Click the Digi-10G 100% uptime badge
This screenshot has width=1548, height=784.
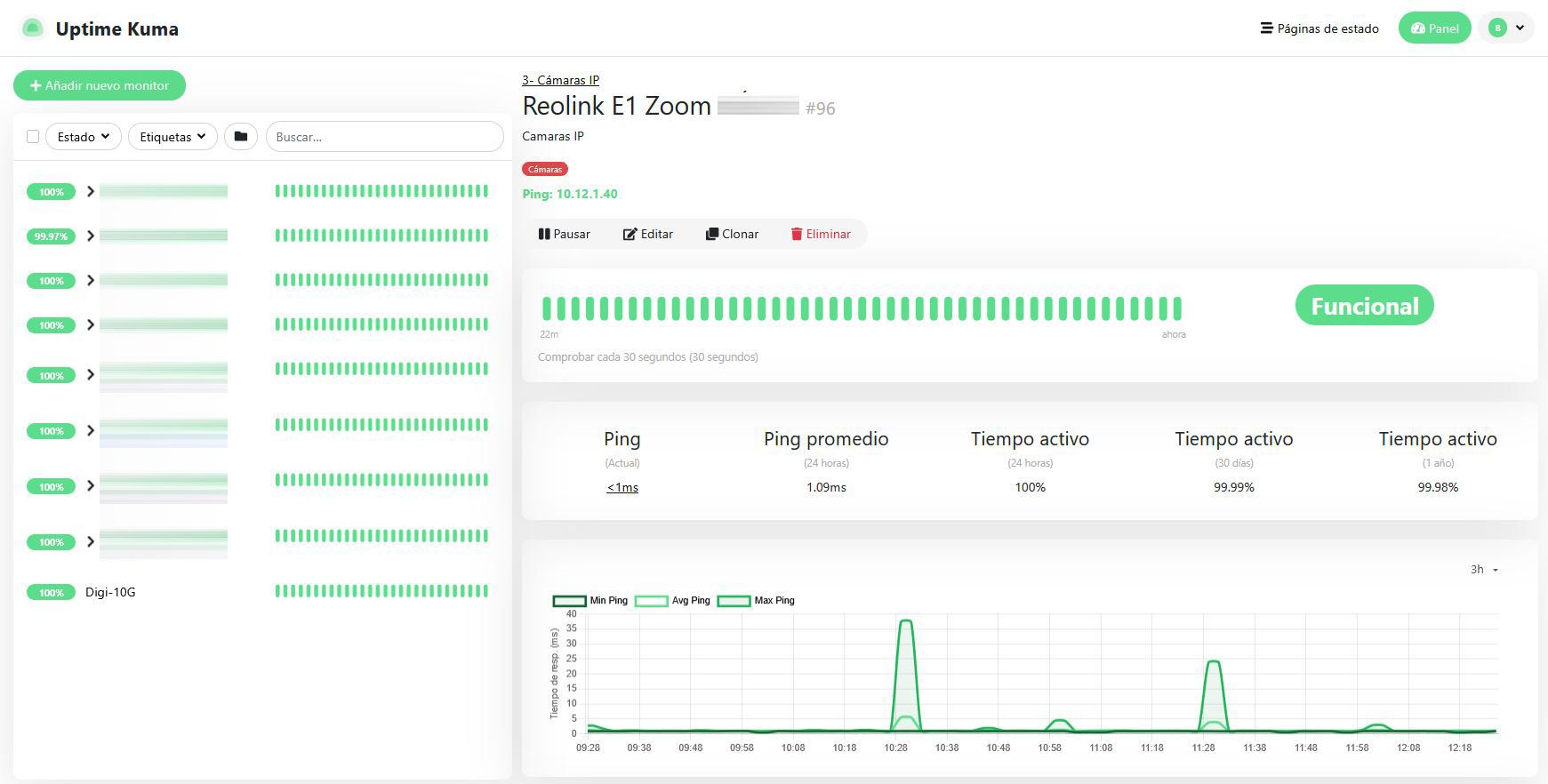click(51, 593)
